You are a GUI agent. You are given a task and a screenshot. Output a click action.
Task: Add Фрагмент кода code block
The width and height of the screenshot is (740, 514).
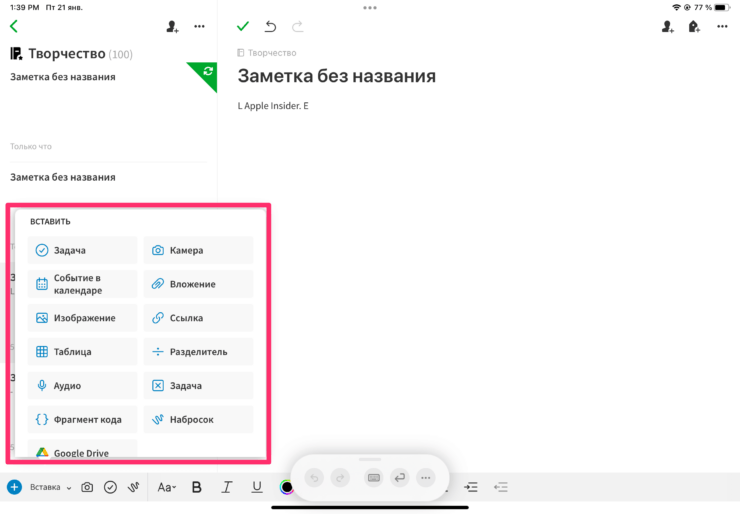click(x=82, y=419)
